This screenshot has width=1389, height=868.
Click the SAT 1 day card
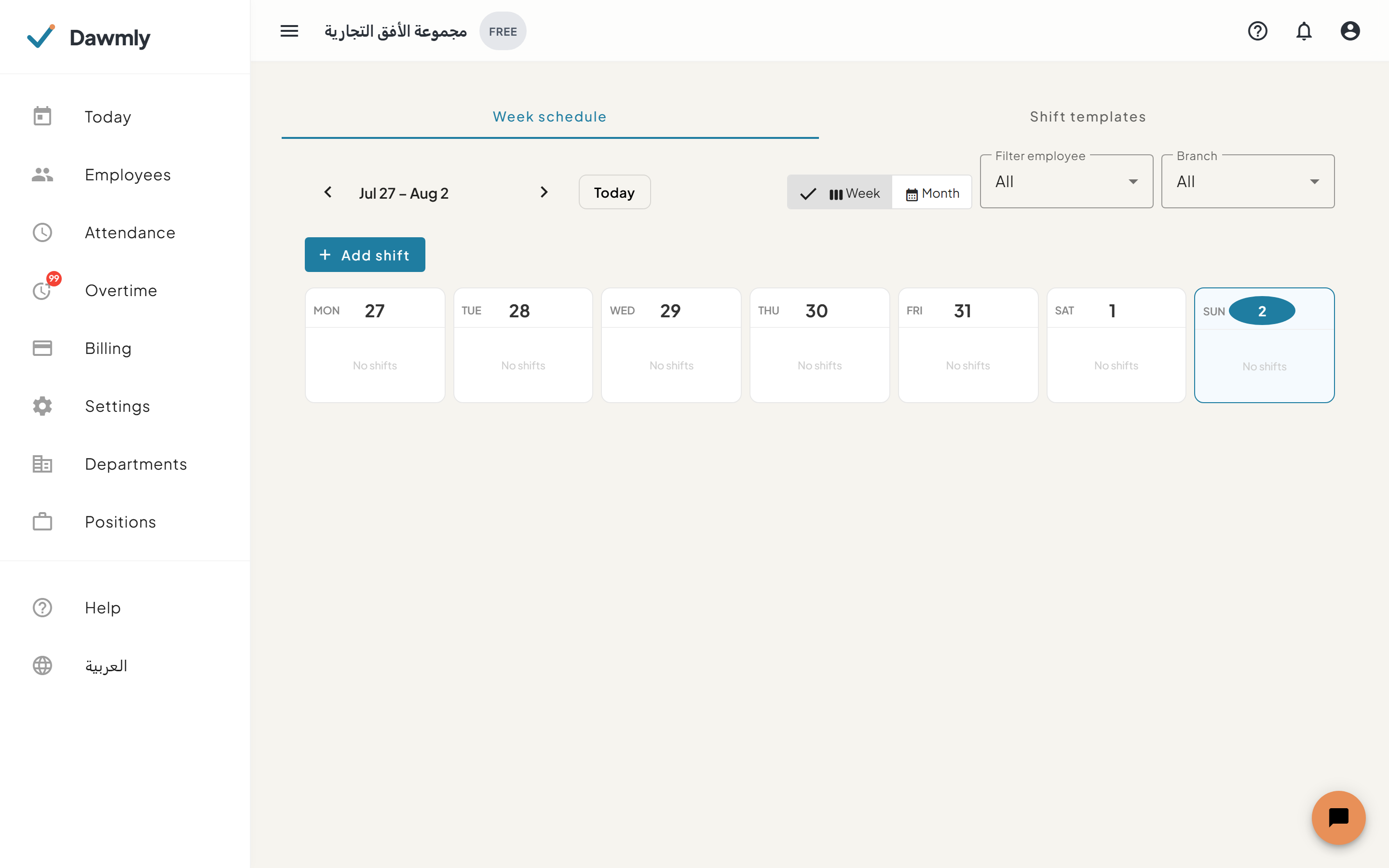pos(1116,345)
